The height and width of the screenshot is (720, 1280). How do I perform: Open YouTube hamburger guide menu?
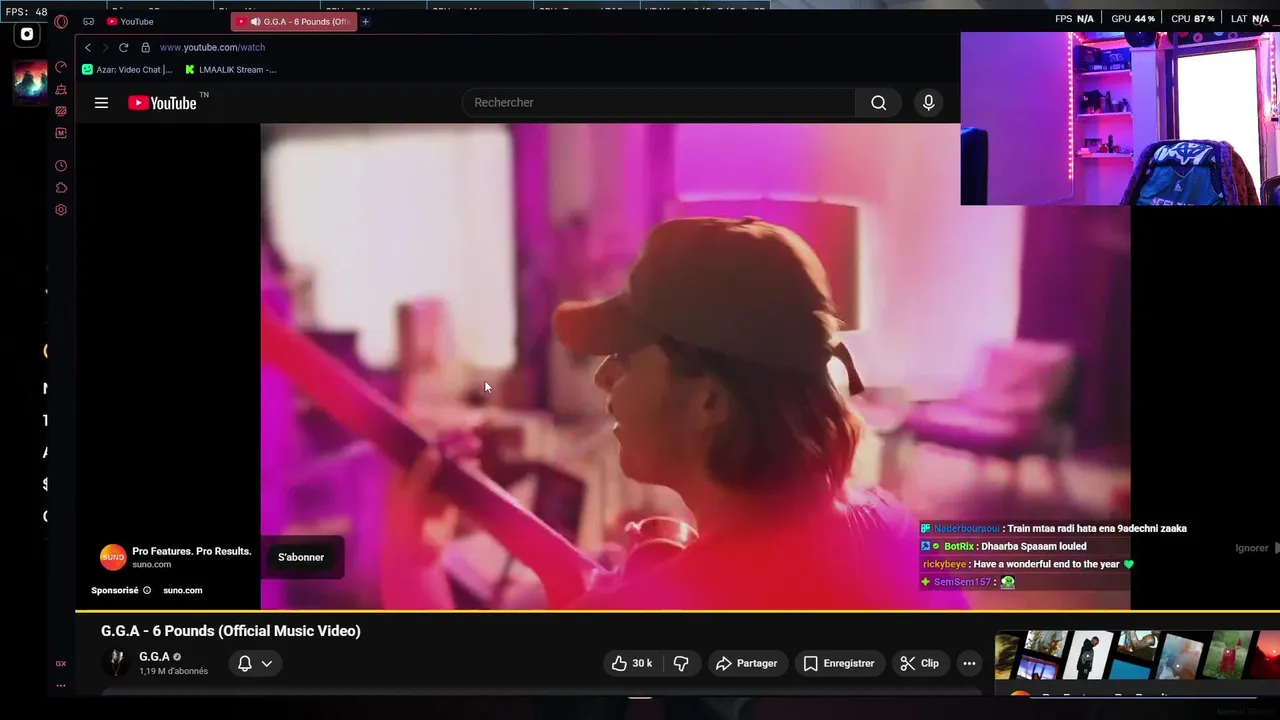tap(101, 102)
